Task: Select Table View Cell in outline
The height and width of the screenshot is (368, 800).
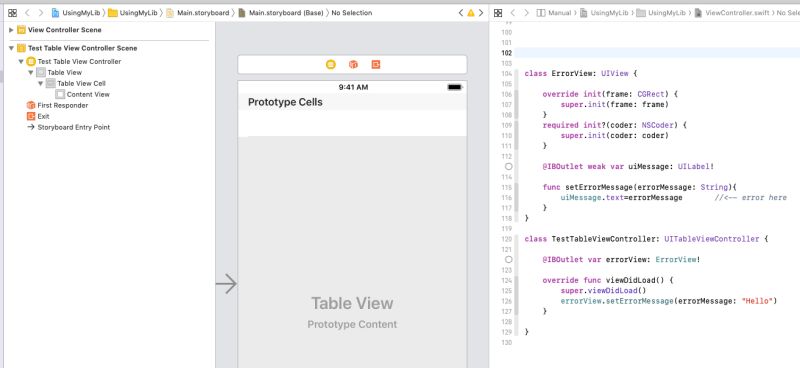Action: click(x=81, y=84)
